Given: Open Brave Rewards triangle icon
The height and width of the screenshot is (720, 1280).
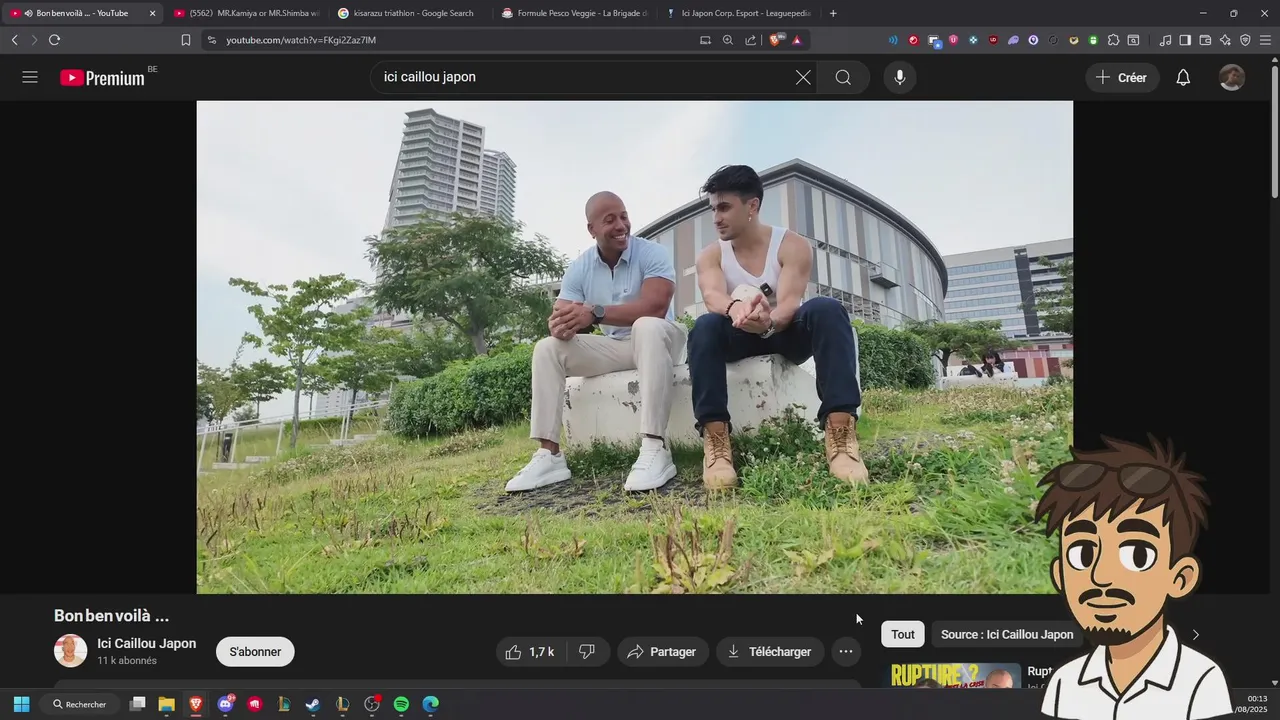Looking at the screenshot, I should coord(797,40).
